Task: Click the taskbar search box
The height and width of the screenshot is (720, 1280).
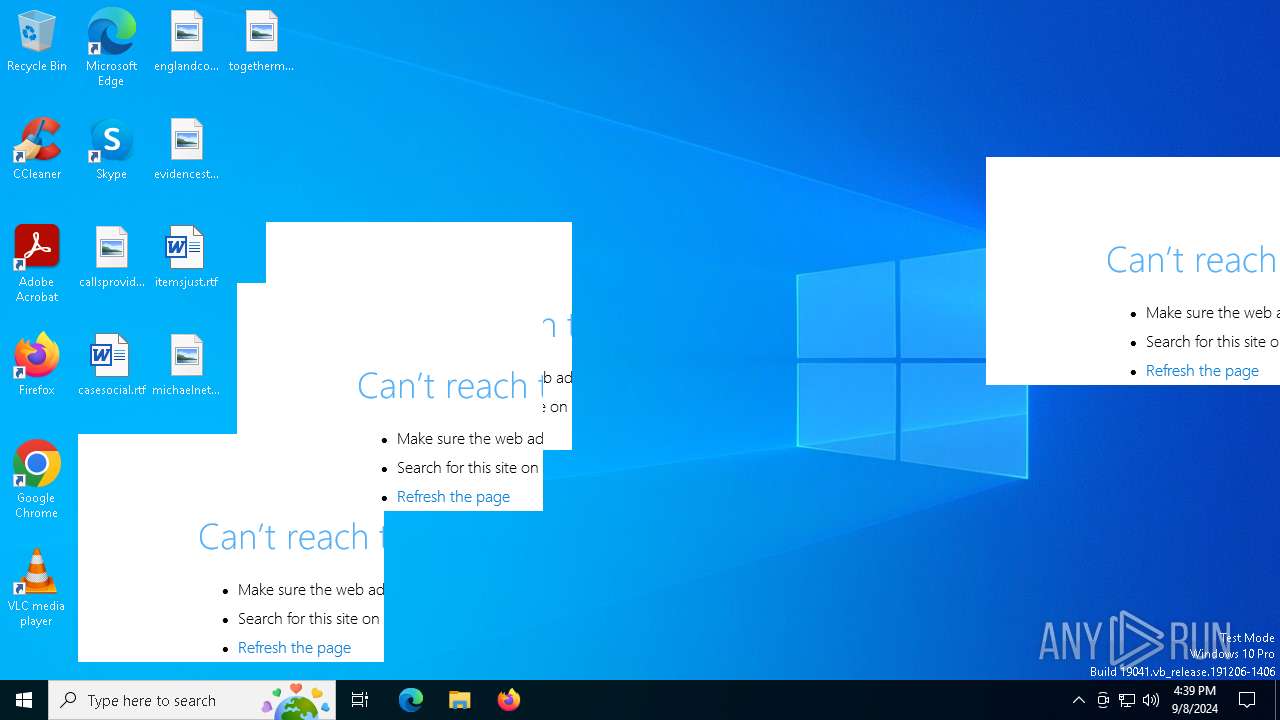Action: tap(192, 700)
